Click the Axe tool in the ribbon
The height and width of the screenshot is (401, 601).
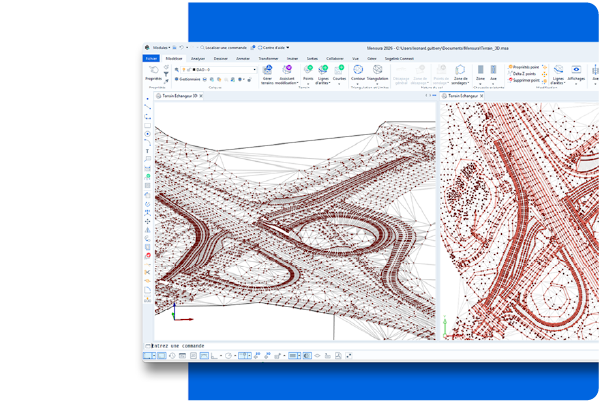[x=494, y=72]
